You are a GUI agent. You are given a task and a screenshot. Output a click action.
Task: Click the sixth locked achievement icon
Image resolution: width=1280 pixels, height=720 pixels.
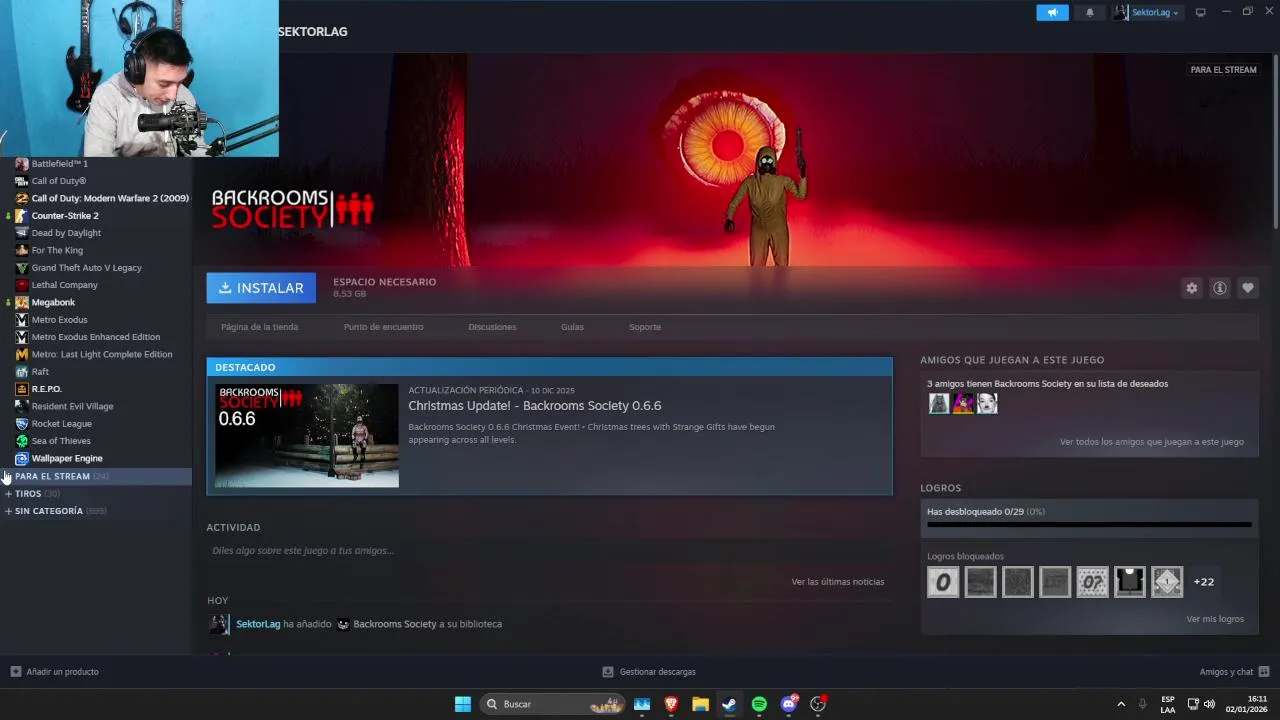pyautogui.click(x=1130, y=582)
